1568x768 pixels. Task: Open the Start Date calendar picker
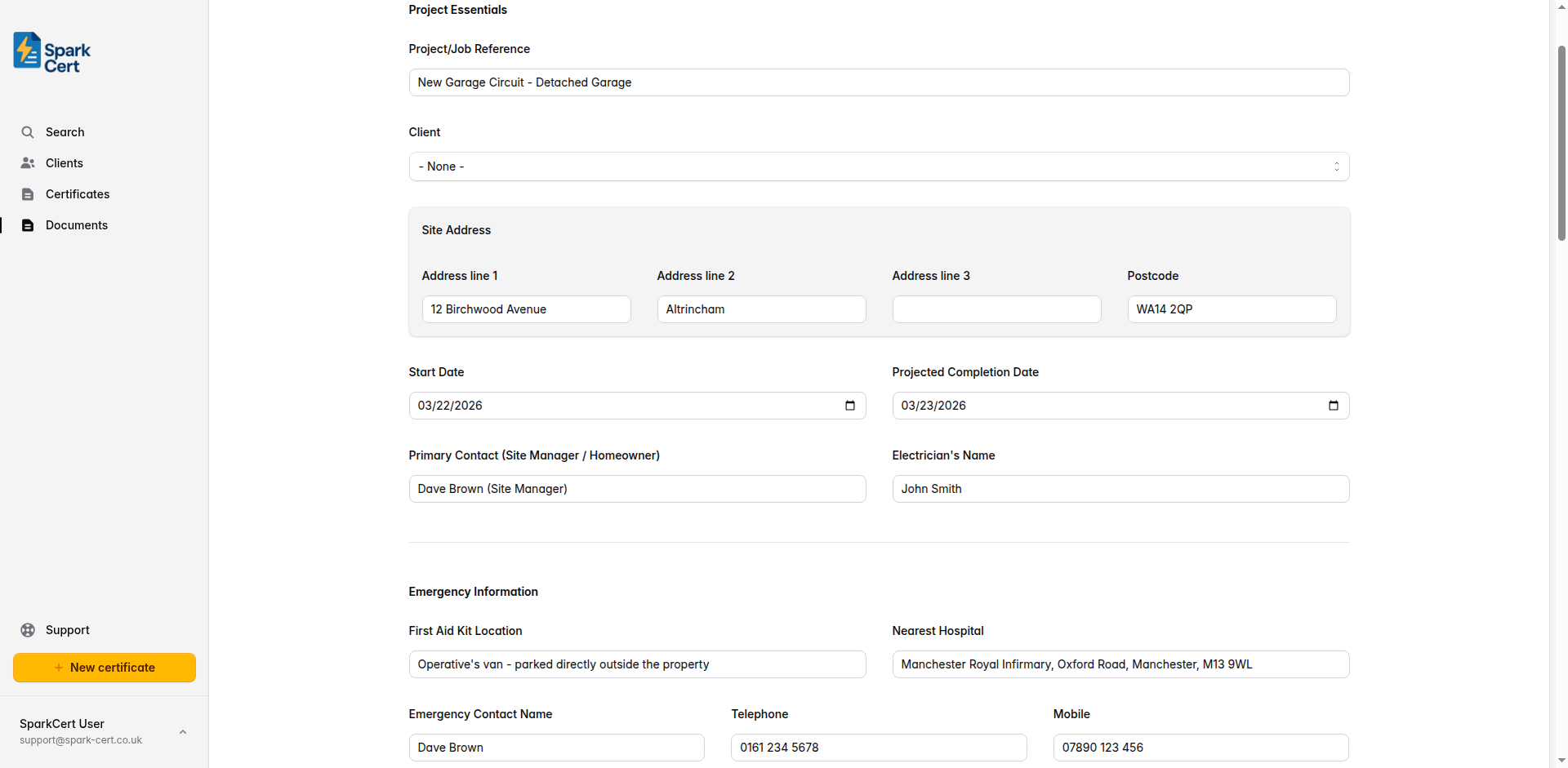click(851, 406)
